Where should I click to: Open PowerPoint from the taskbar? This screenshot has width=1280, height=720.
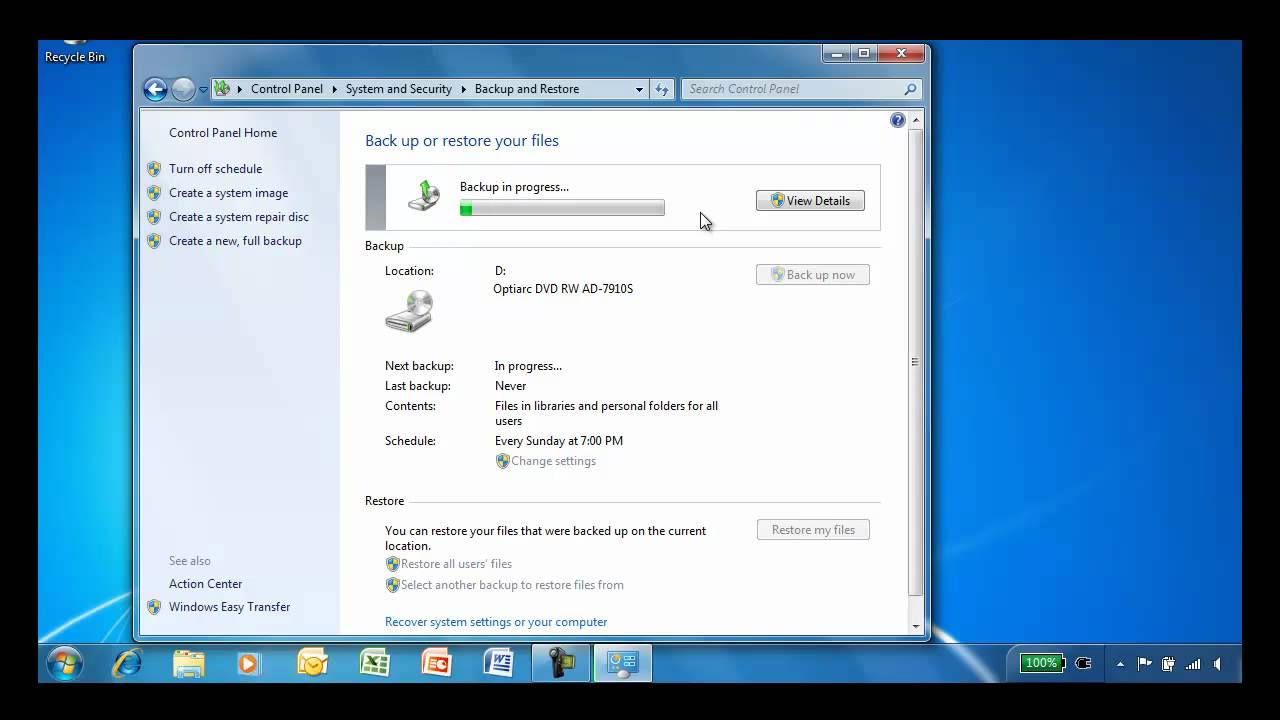436,663
